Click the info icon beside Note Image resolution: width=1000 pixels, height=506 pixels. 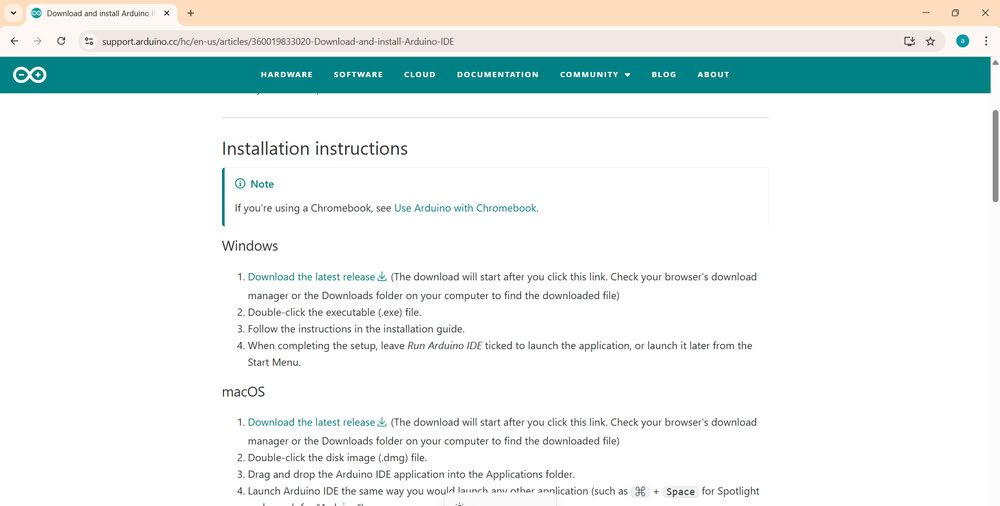240,184
